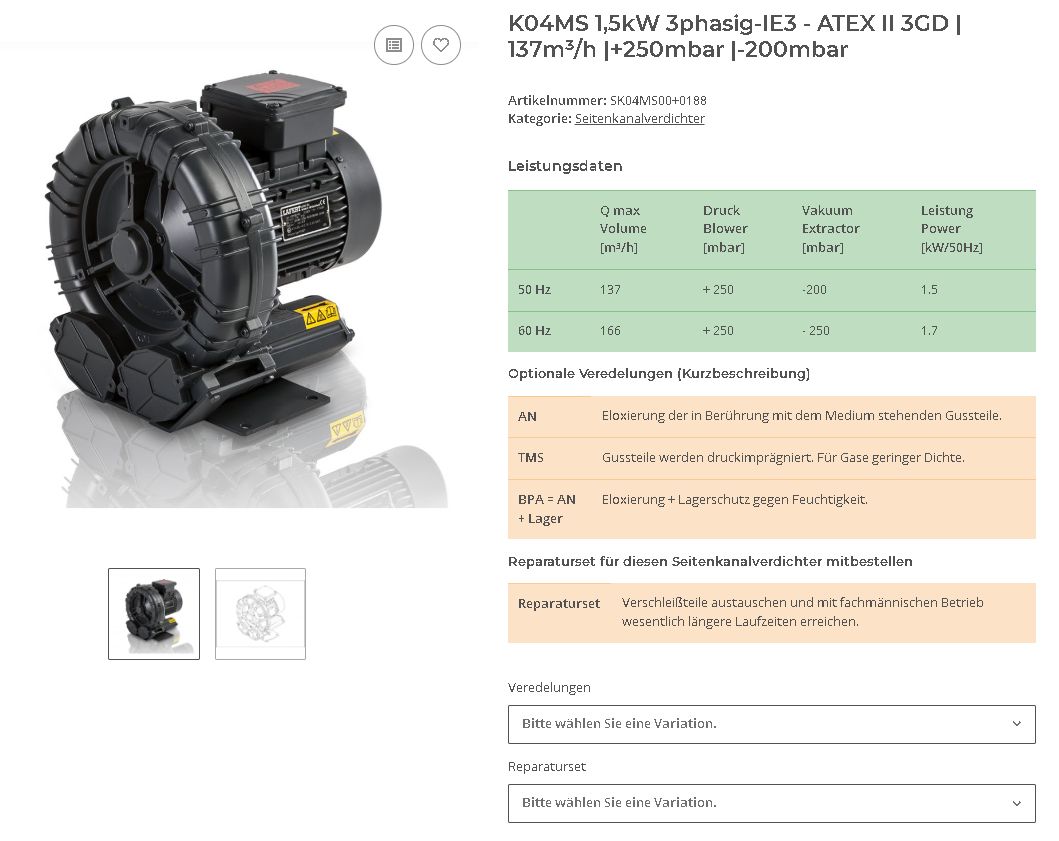Image resolution: width=1059 pixels, height=841 pixels.
Task: Click the Leistungsdaten section heading
Action: 565,166
